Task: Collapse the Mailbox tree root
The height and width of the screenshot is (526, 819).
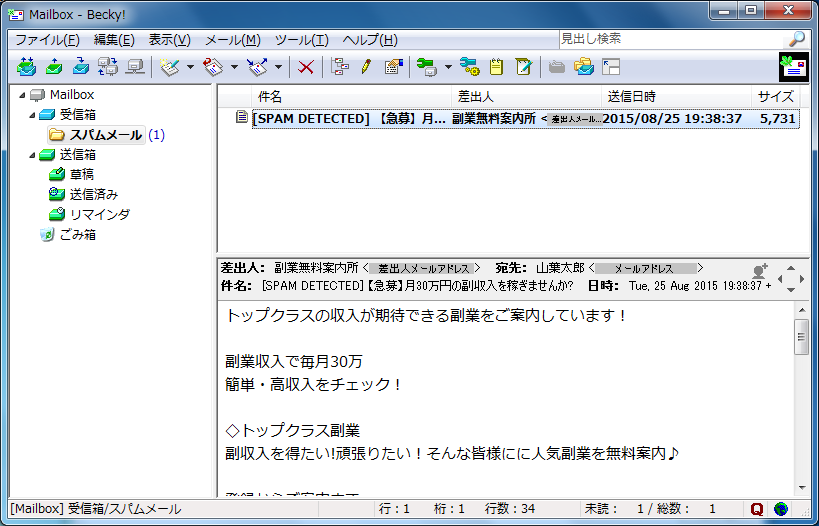Action: (x=22, y=95)
